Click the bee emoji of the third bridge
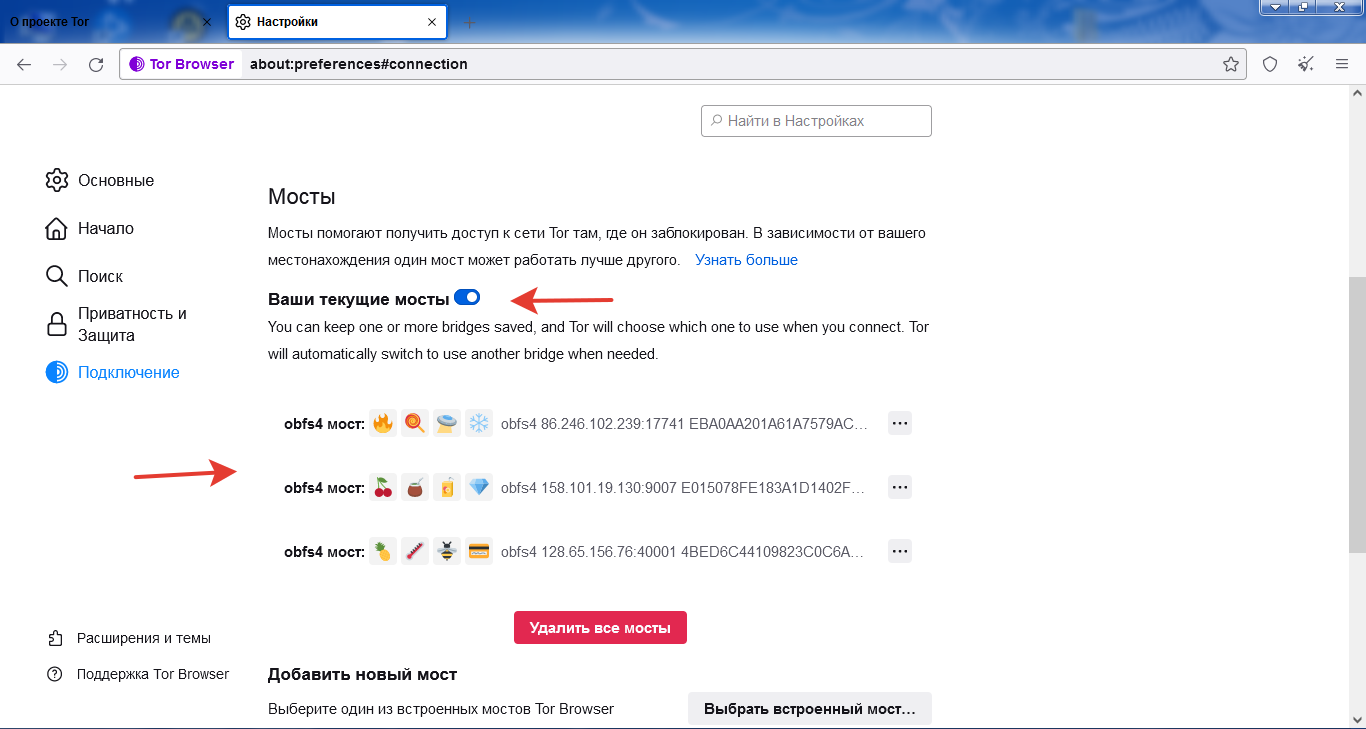The image size is (1366, 729). tap(447, 551)
